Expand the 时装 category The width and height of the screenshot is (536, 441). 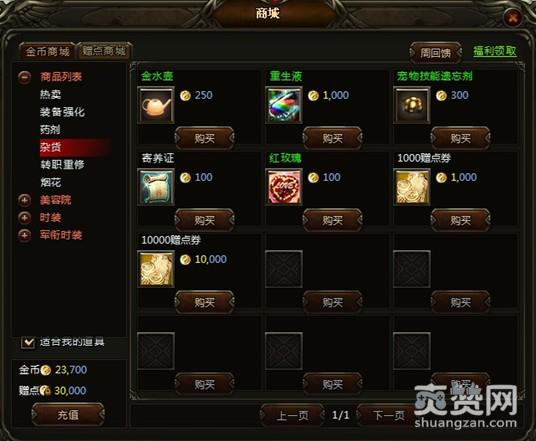pos(24,217)
